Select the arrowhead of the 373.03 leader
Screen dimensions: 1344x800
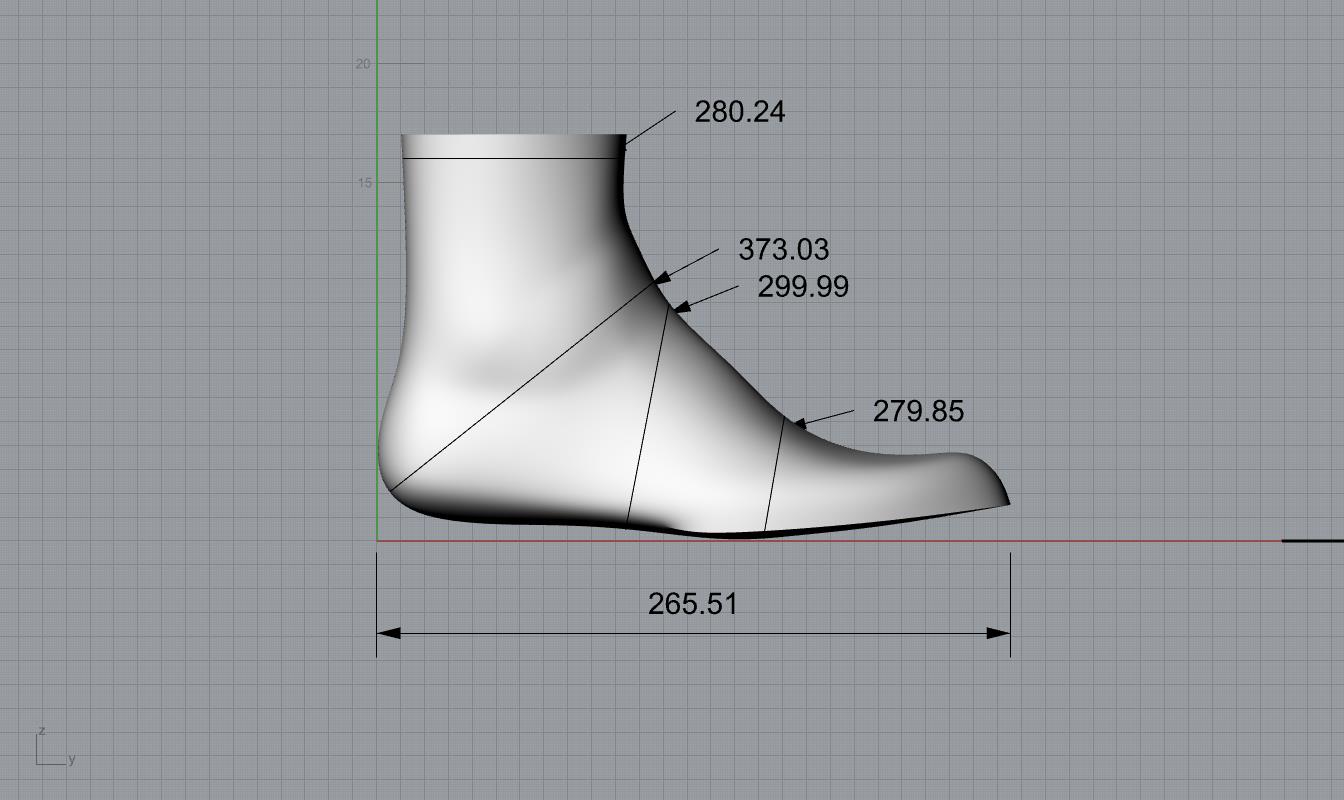pyautogui.click(x=664, y=278)
